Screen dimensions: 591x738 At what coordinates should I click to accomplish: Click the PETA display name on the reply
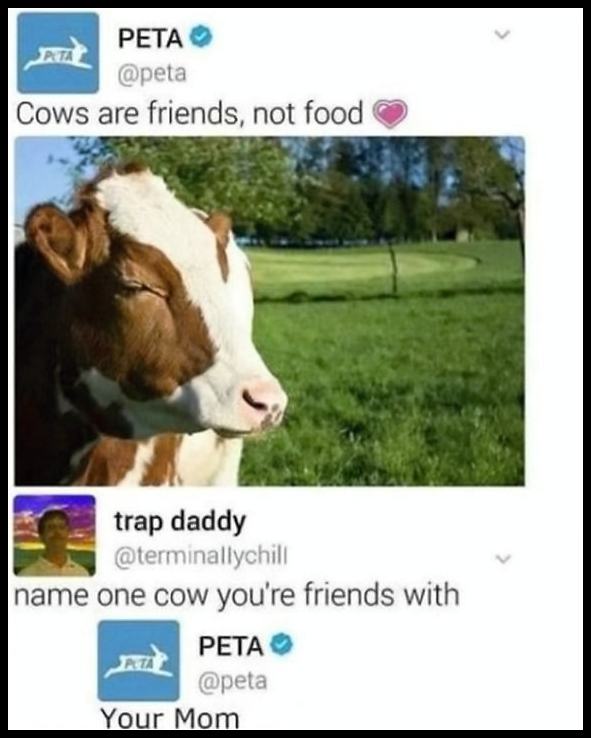pyautogui.click(x=231, y=645)
